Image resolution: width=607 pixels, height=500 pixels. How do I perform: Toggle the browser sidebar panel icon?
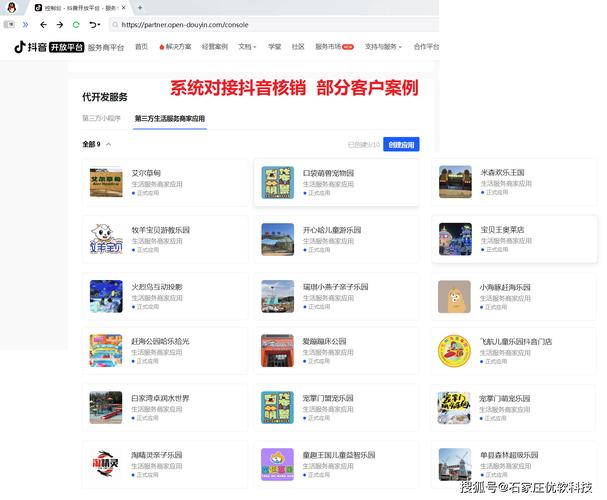tap(9, 25)
